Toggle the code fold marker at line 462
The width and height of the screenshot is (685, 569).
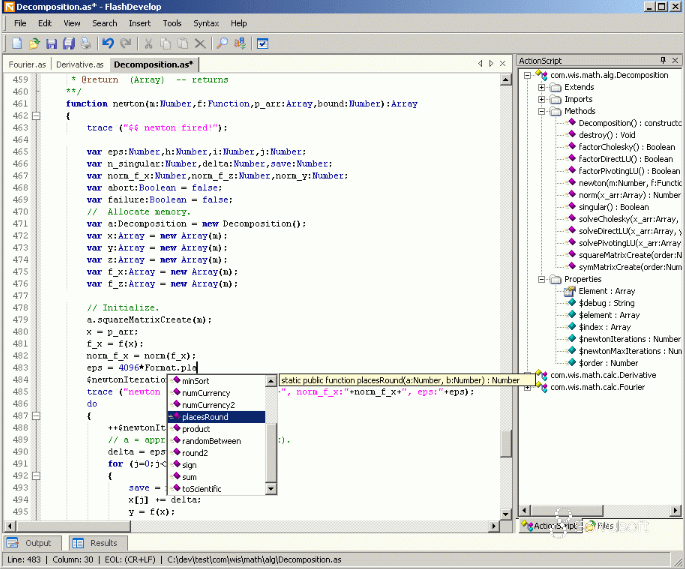(38, 116)
